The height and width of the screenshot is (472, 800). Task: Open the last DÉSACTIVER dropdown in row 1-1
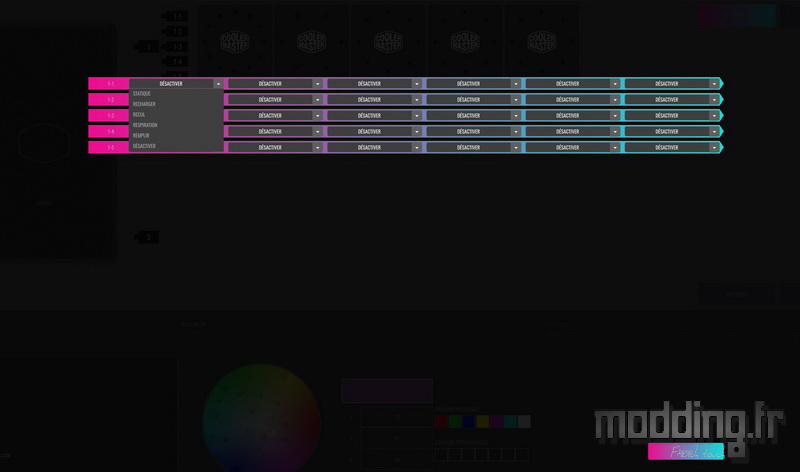[672, 84]
